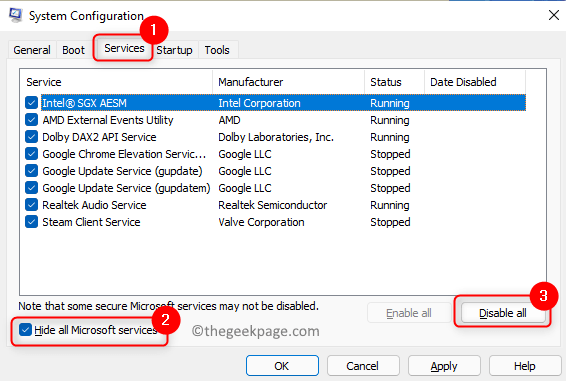Select the Services tab
Viewport: 566px width, 381px height.
[124, 48]
